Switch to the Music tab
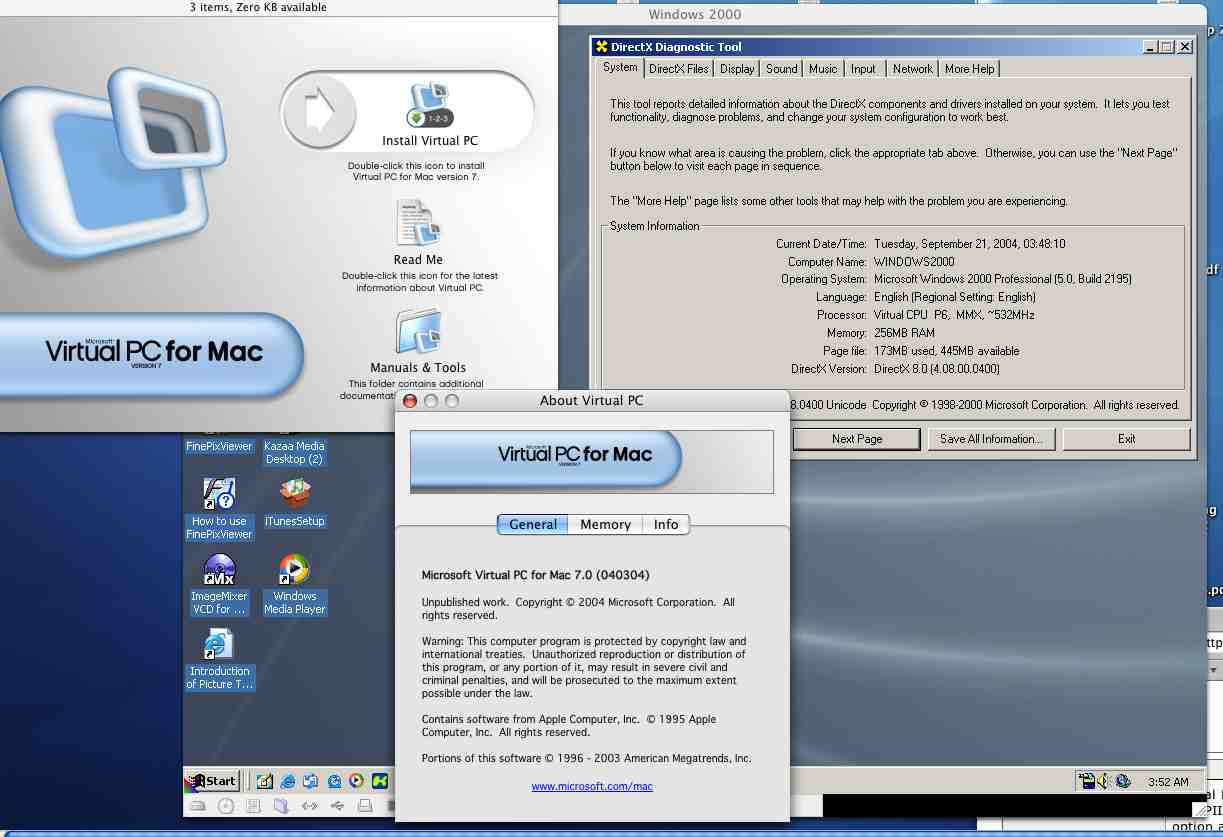Screen dimensions: 1223x837 coord(823,69)
